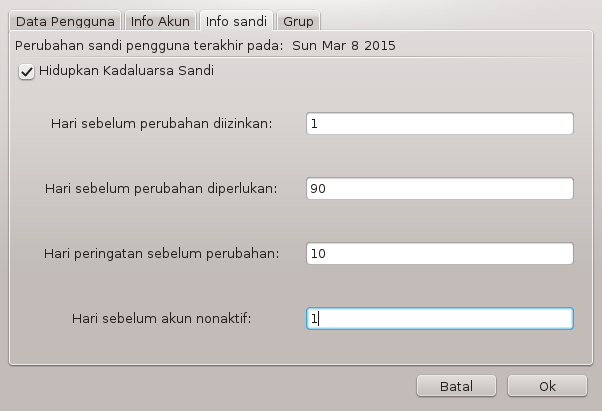Image resolution: width=602 pixels, height=411 pixels.
Task: Focus the perubahan diizinkan input field
Action: point(440,124)
